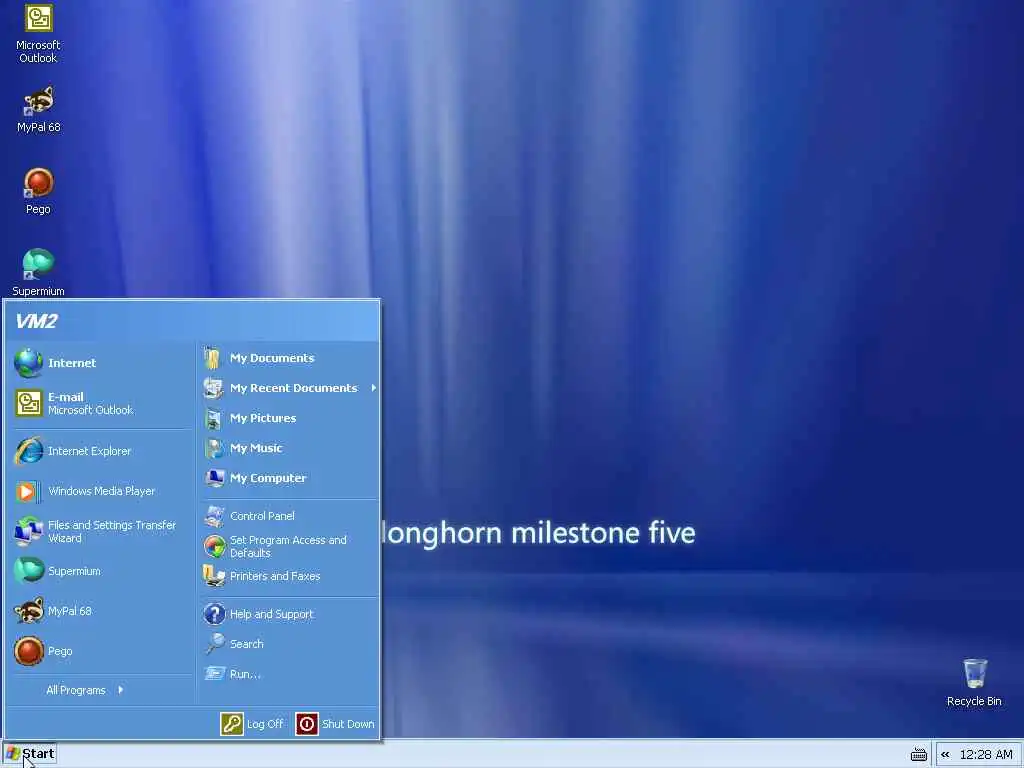
Task: Click Control Panel icon
Action: 214,516
